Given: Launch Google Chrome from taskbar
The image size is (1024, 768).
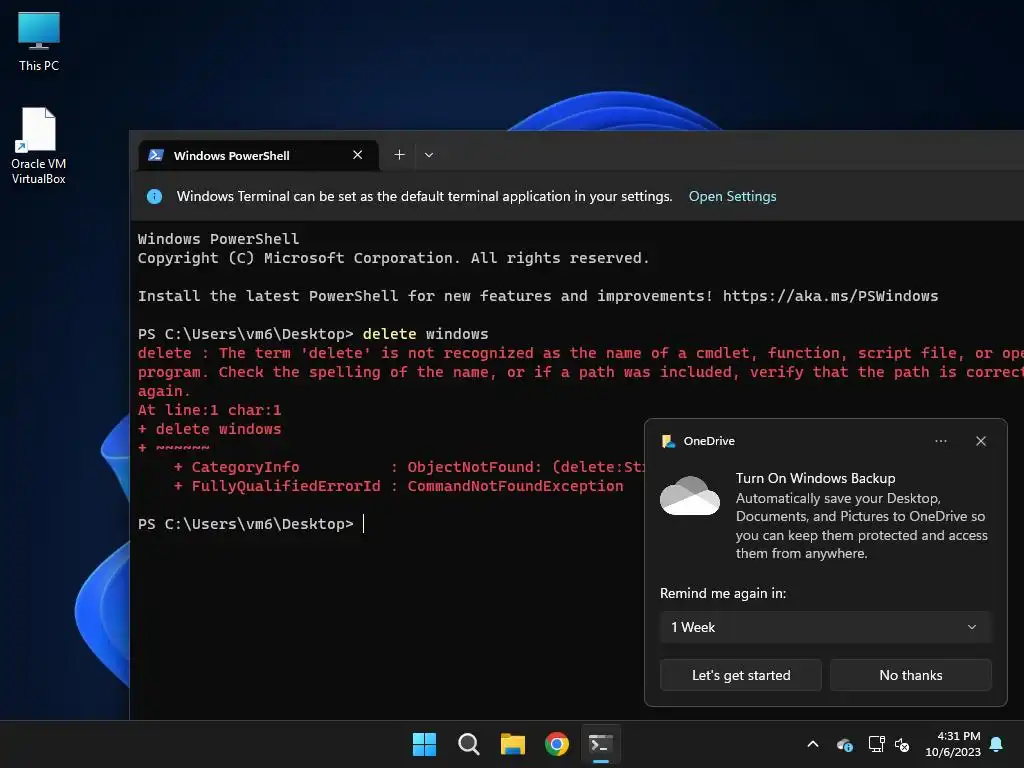Looking at the screenshot, I should pos(557,744).
